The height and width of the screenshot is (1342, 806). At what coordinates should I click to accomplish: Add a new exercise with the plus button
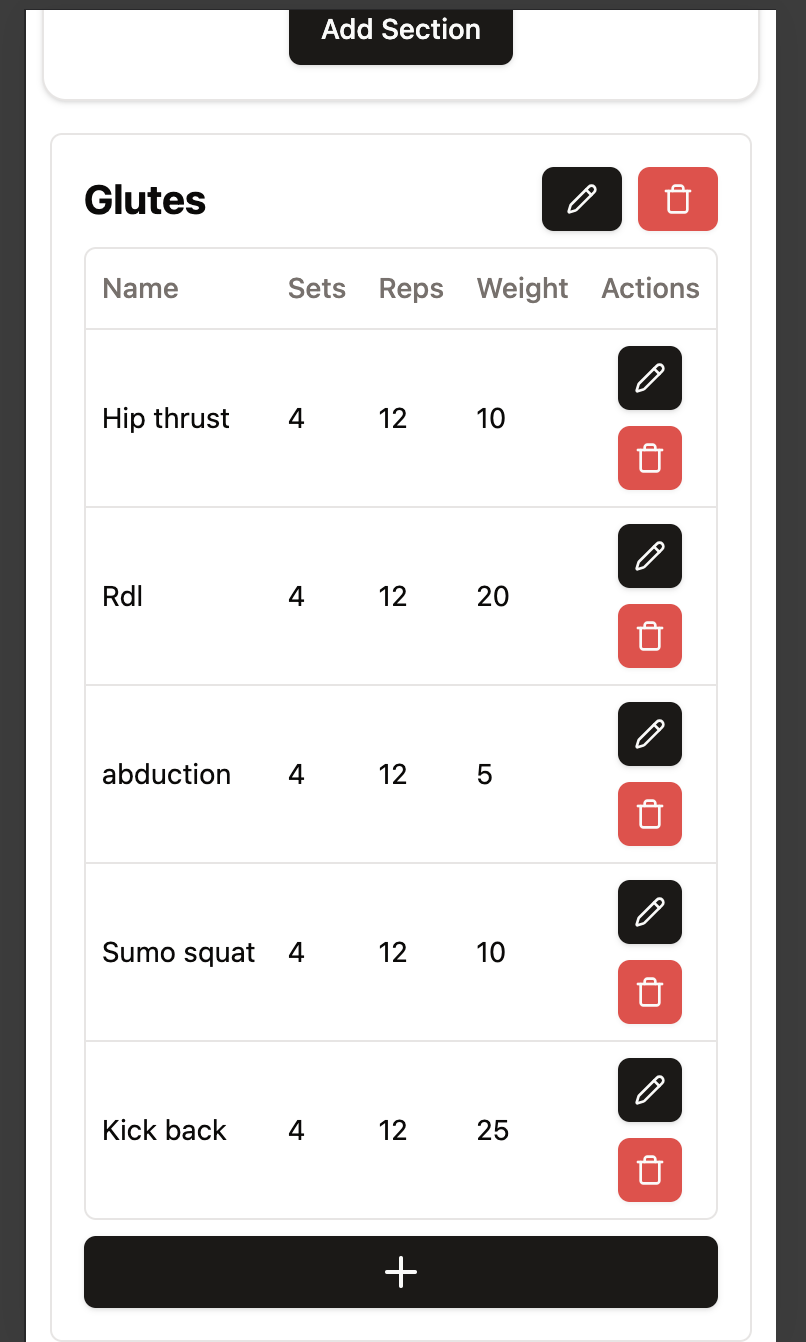click(x=400, y=1272)
